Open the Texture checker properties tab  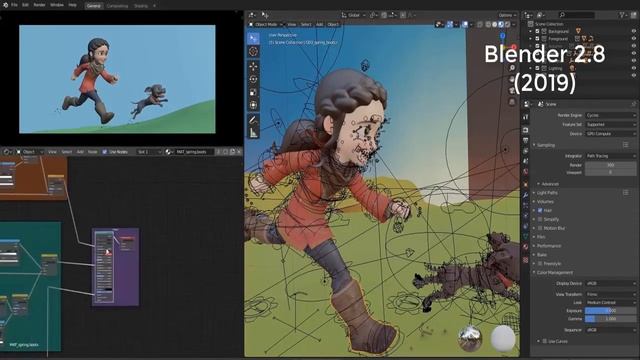526,260
